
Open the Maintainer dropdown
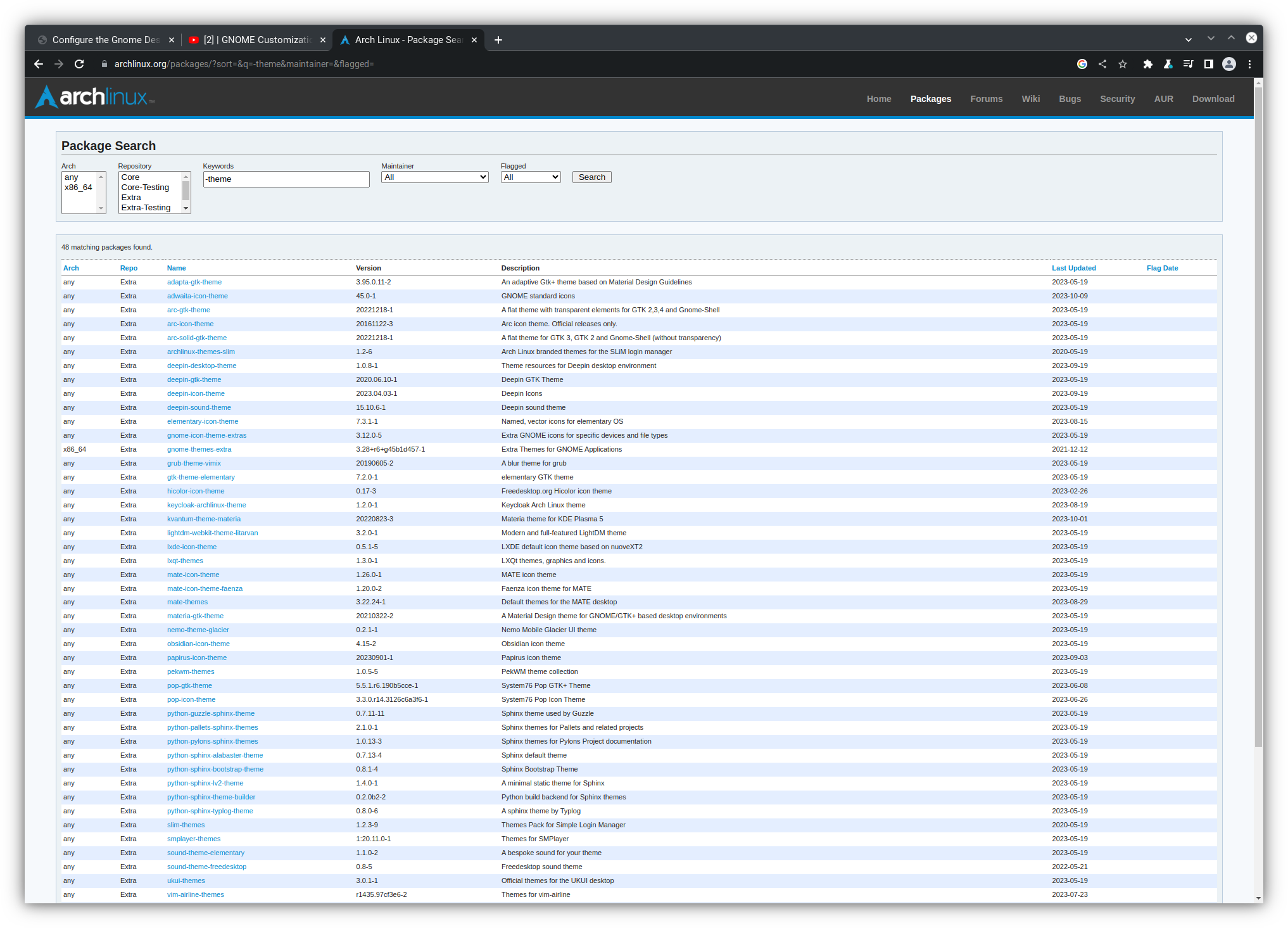435,177
